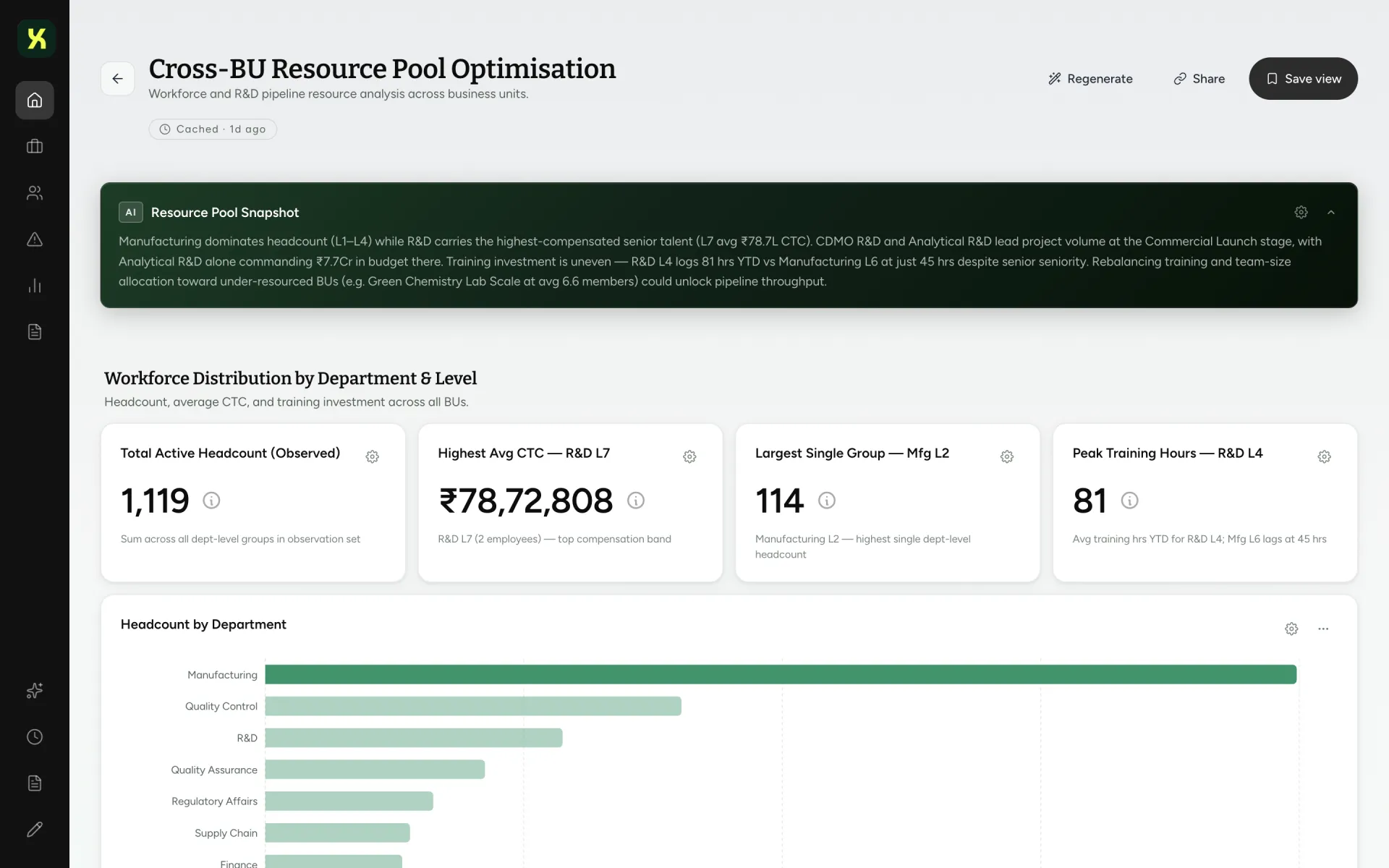Image resolution: width=1389 pixels, height=868 pixels.
Task: Open the upper document sidebar icon
Action: 35,332
